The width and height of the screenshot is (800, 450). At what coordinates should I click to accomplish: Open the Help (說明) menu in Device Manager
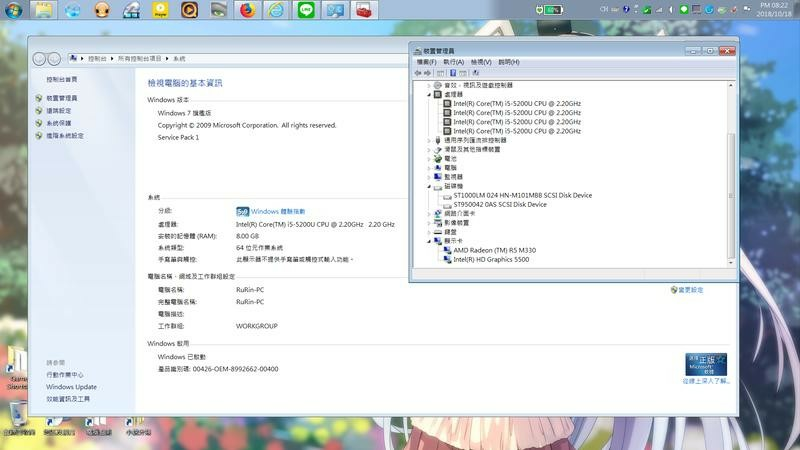pyautogui.click(x=509, y=62)
